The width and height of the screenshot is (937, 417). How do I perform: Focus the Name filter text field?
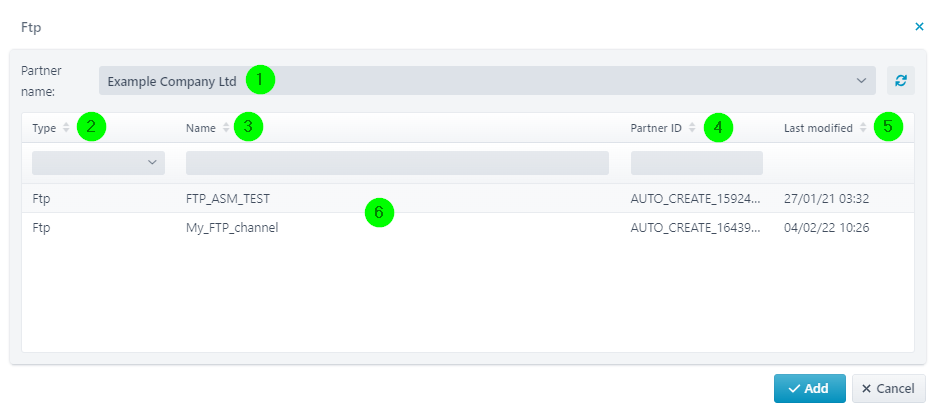coord(397,162)
